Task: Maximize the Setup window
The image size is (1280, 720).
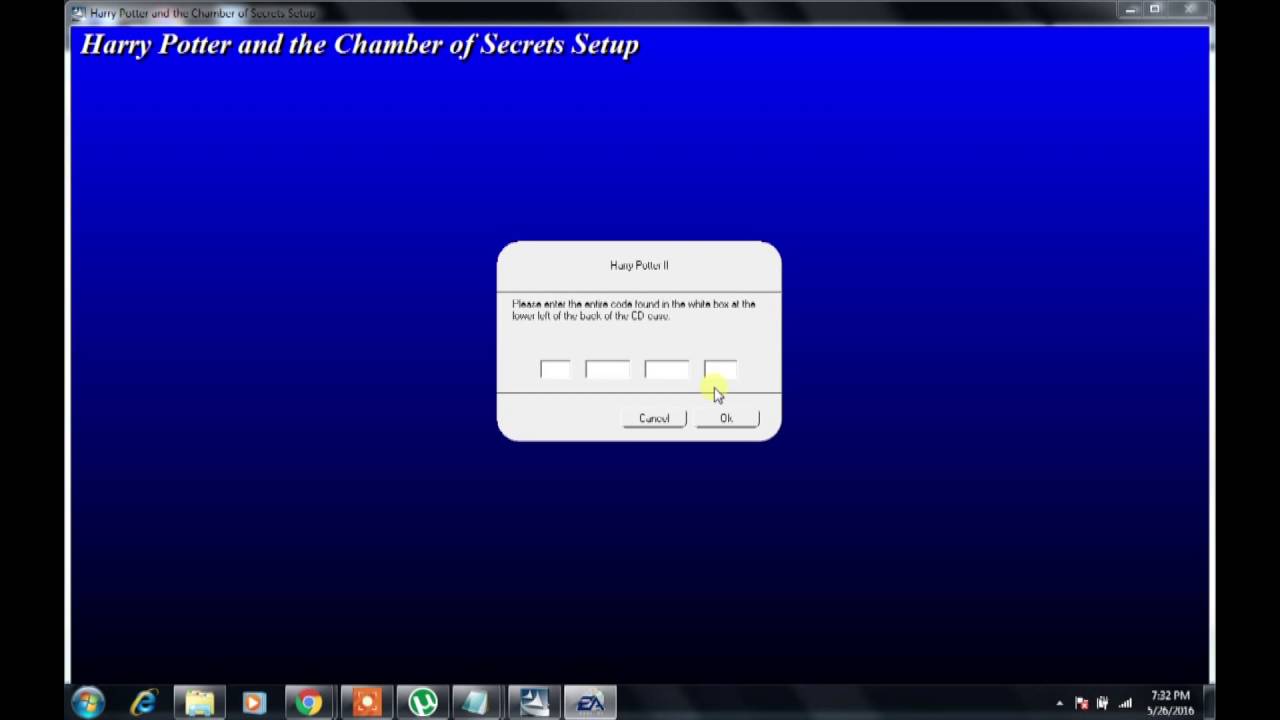Action: point(1155,10)
